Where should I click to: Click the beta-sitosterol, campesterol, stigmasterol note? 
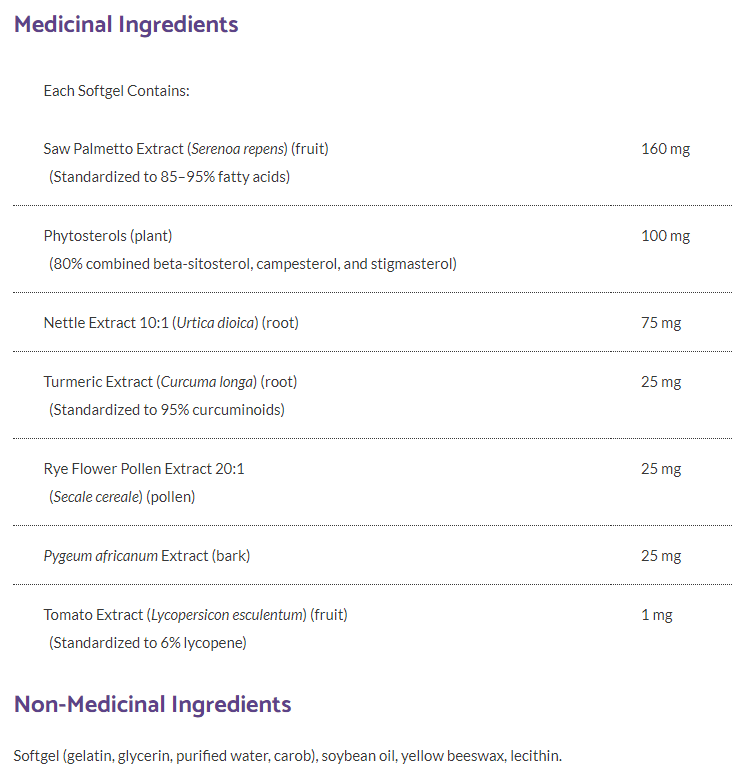coord(253,264)
